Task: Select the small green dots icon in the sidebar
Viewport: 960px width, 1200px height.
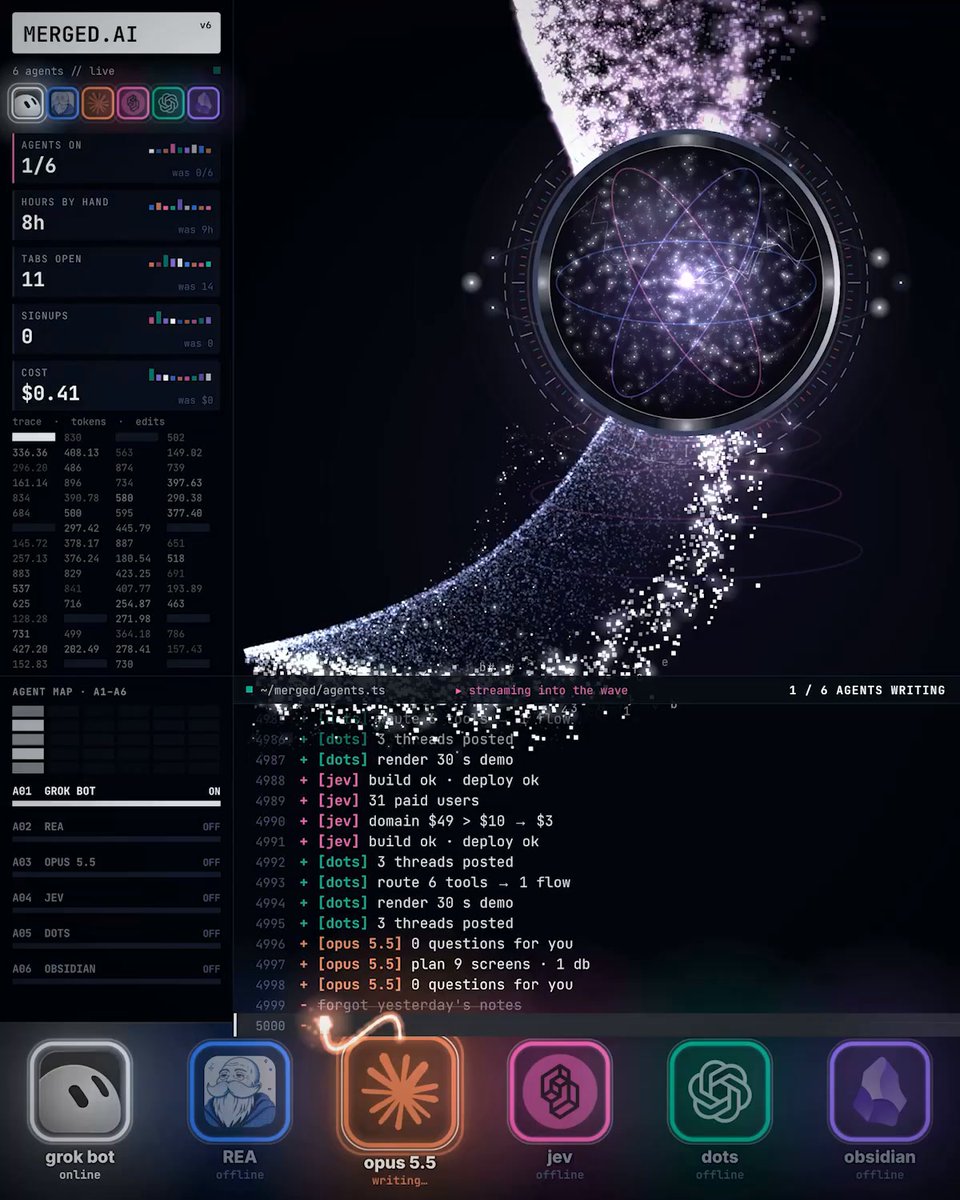Action: pyautogui.click(x=168, y=103)
